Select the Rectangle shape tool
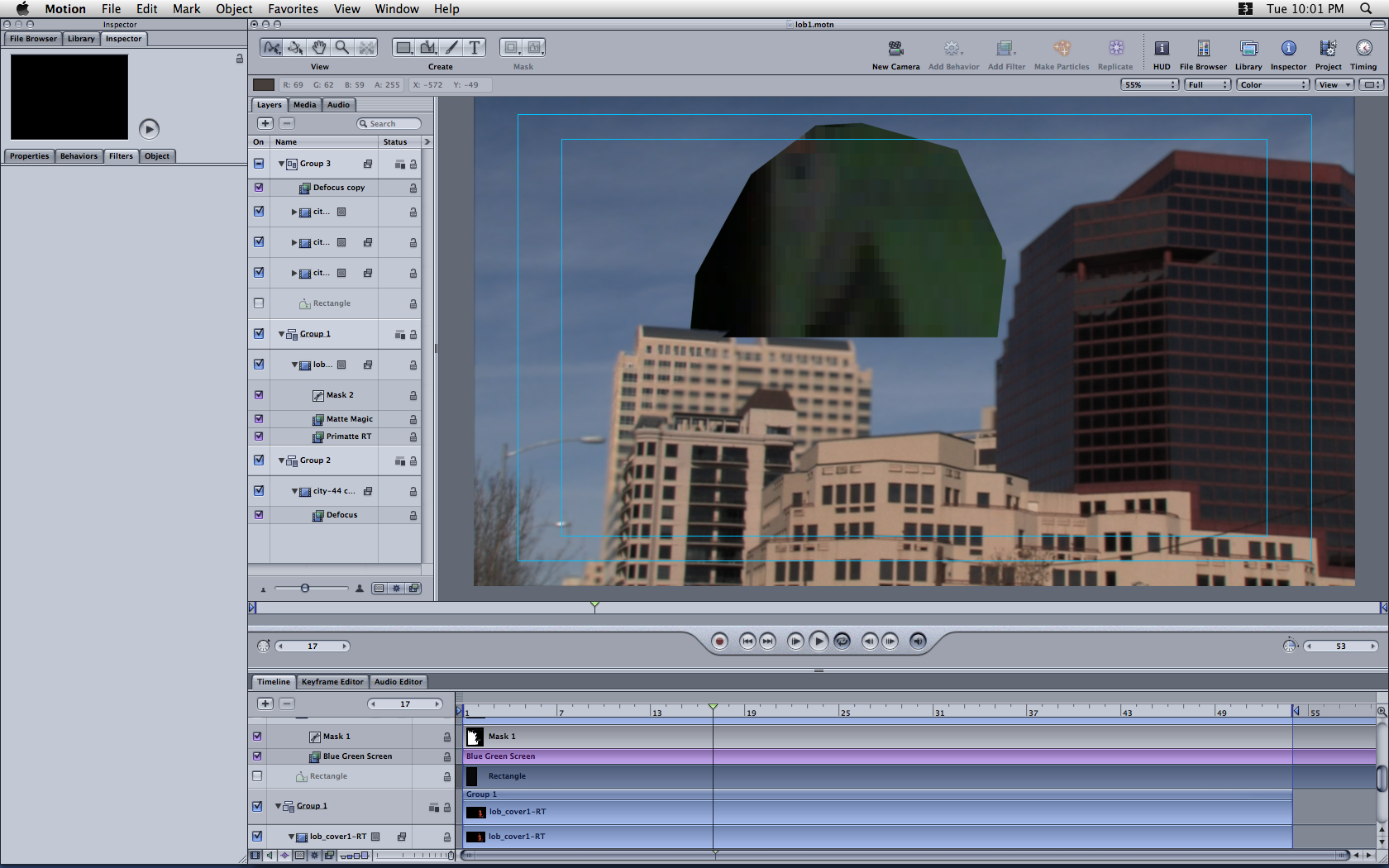1389x868 pixels. [x=403, y=48]
